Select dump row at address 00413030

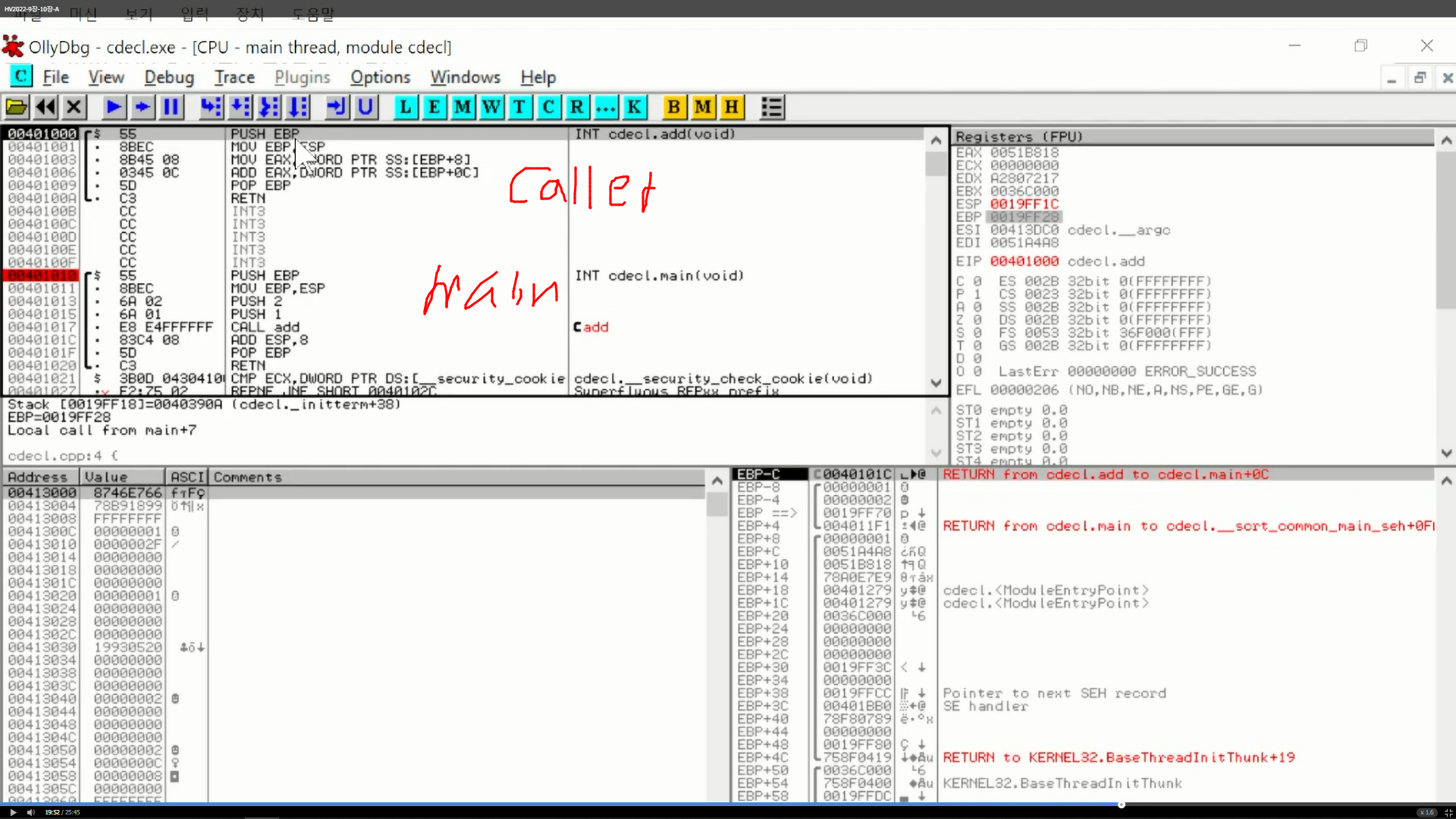[x=353, y=648]
